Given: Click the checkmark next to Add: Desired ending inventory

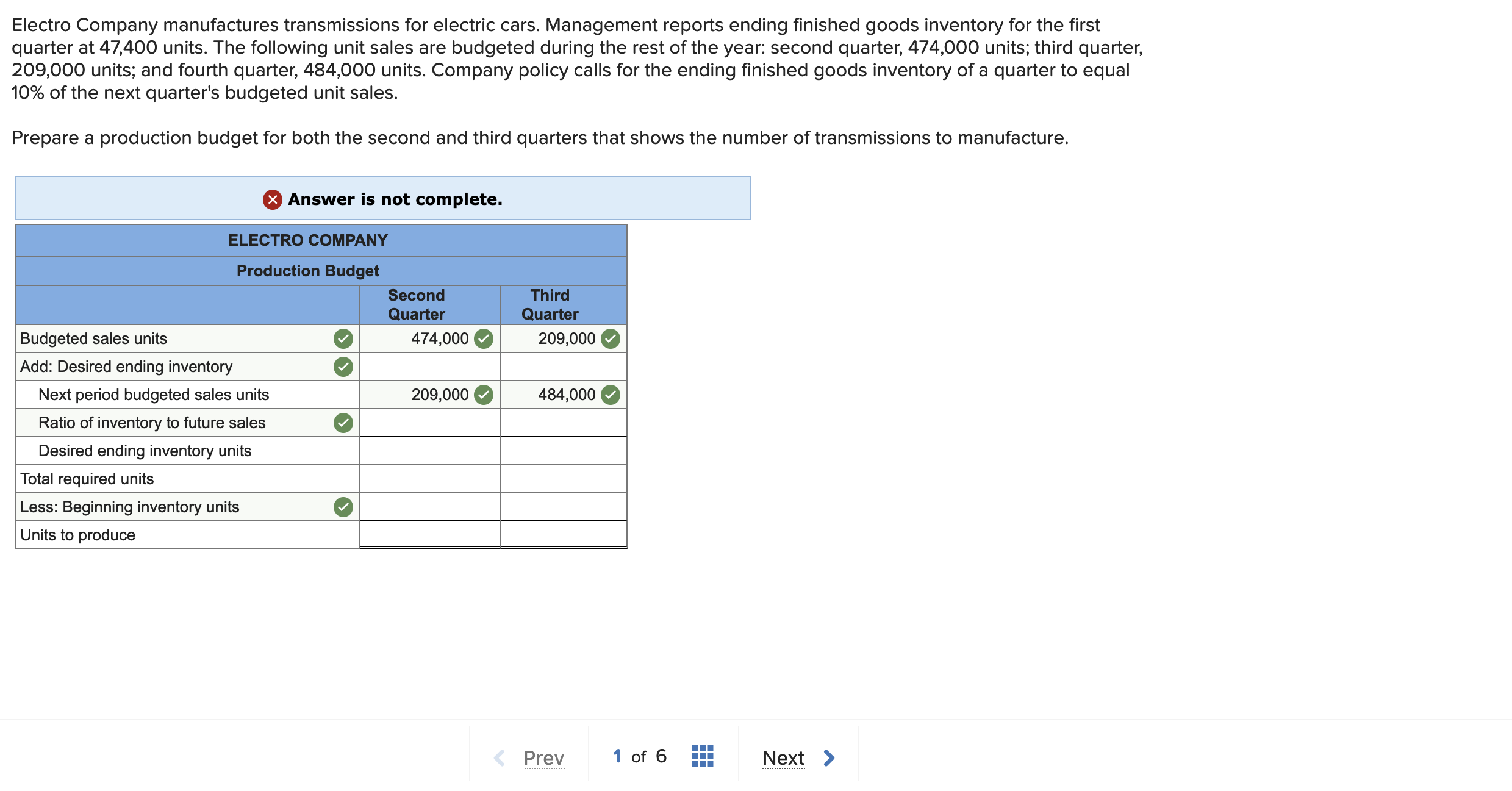Looking at the screenshot, I should point(343,367).
